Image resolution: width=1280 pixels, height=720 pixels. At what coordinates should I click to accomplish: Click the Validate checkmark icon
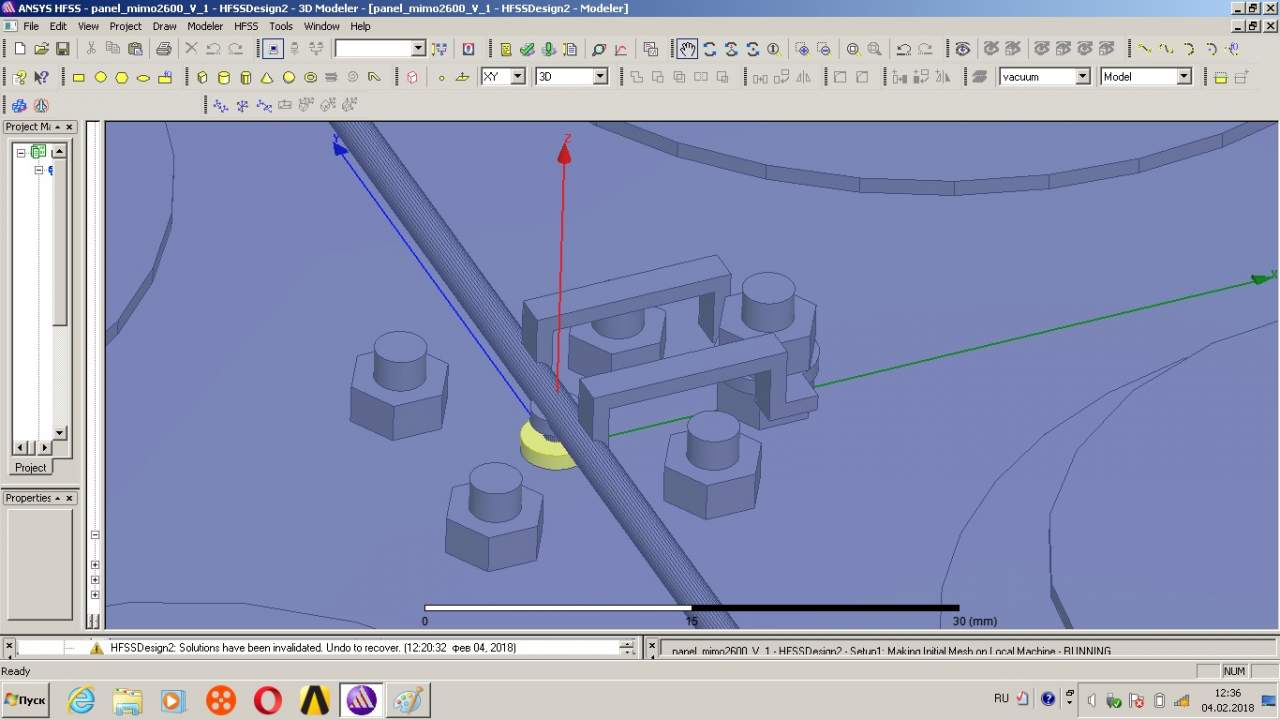click(527, 49)
